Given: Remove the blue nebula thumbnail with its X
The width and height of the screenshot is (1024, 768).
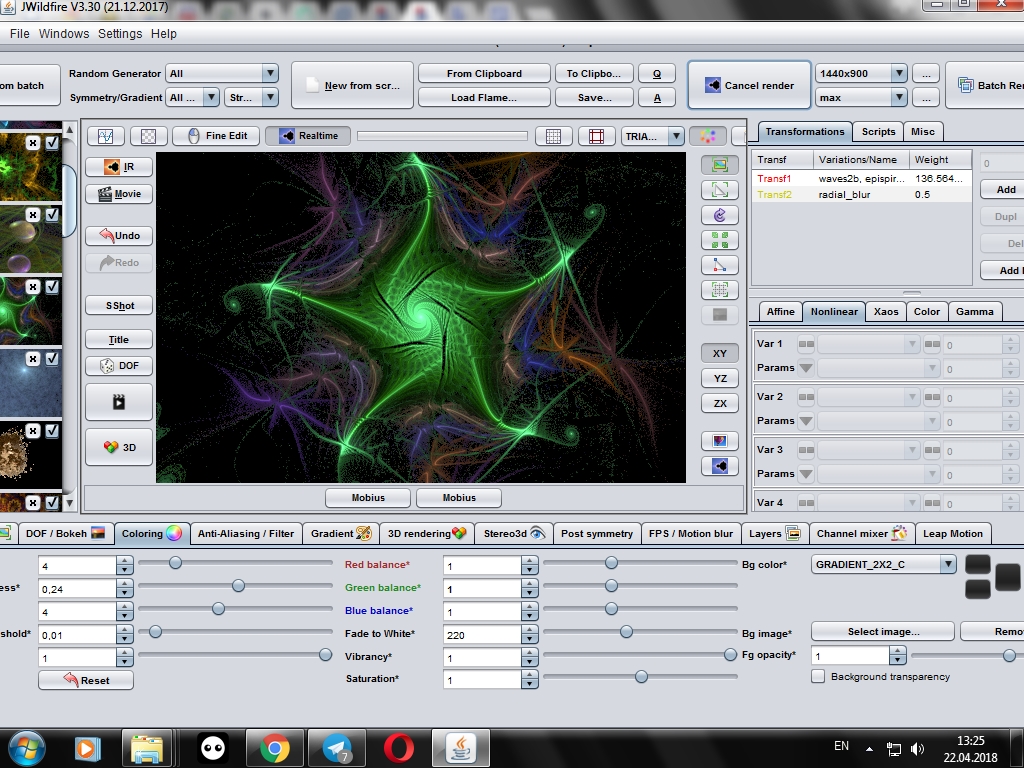Looking at the screenshot, I should coord(33,359).
